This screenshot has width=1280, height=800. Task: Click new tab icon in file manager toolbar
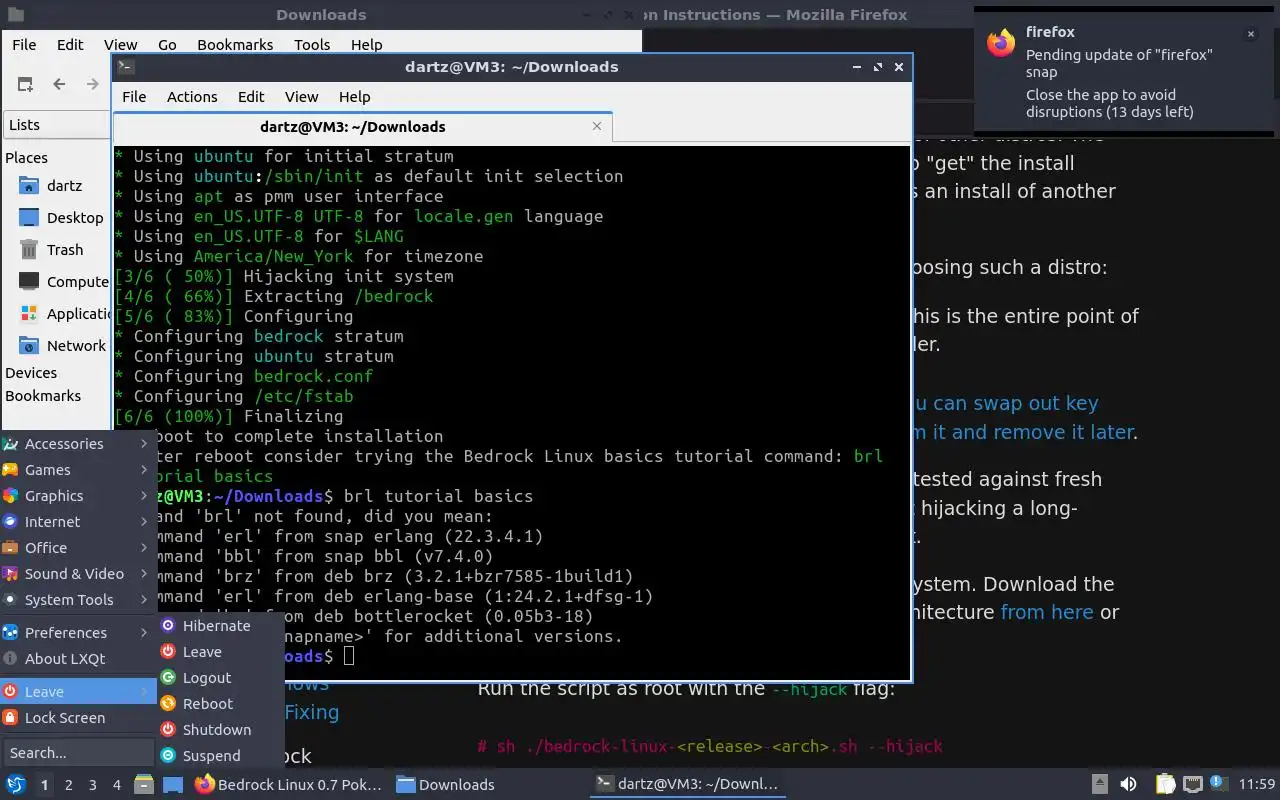click(25, 84)
